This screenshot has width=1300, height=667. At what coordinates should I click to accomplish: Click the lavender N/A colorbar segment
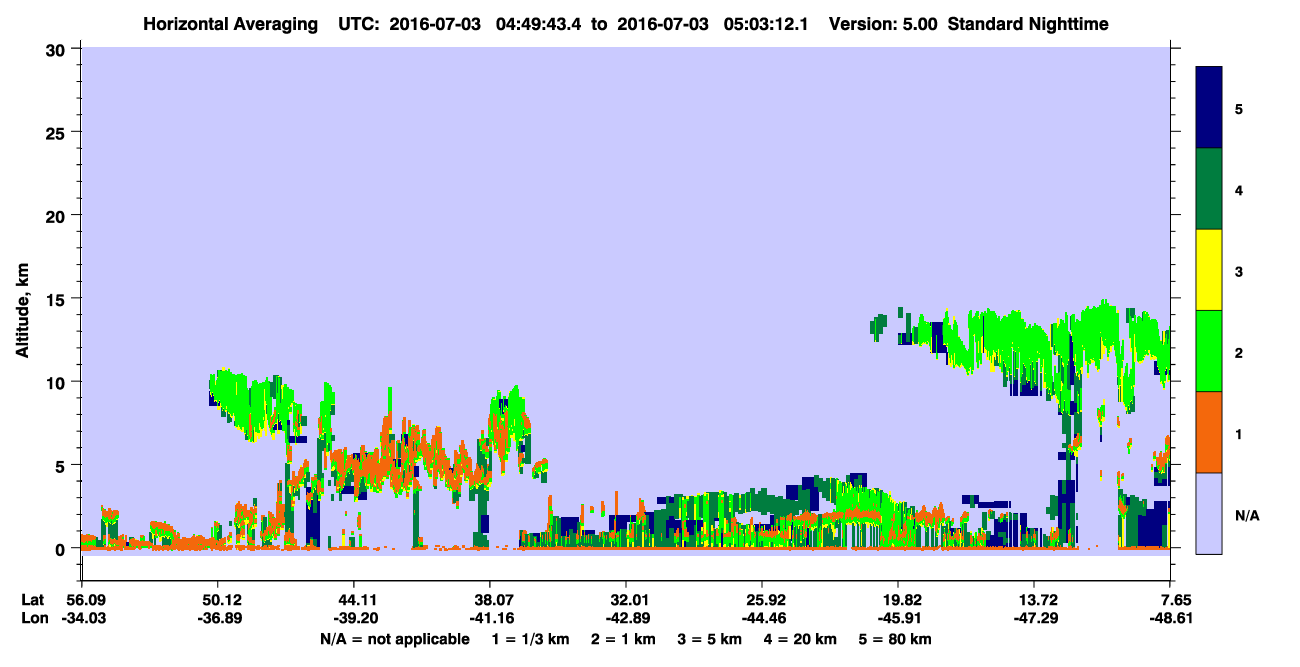coord(1209,513)
